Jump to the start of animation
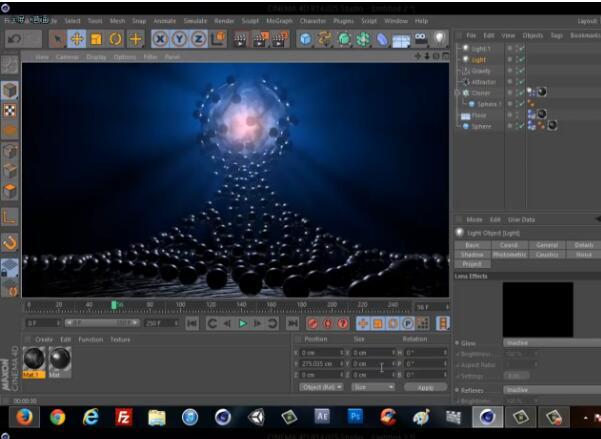601x439 pixels. pyautogui.click(x=192, y=324)
